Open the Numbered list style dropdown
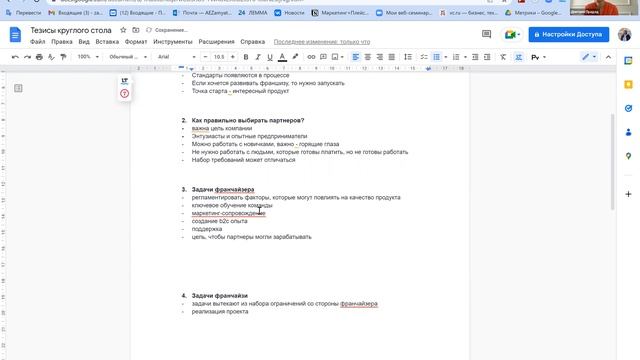The image size is (640, 360). [x=465, y=57]
